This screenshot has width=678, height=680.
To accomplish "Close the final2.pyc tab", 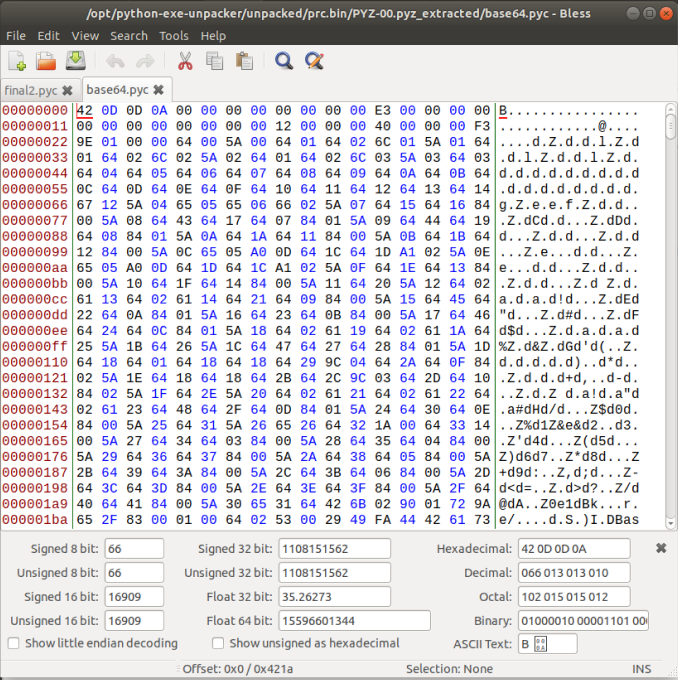I will (x=67, y=90).
